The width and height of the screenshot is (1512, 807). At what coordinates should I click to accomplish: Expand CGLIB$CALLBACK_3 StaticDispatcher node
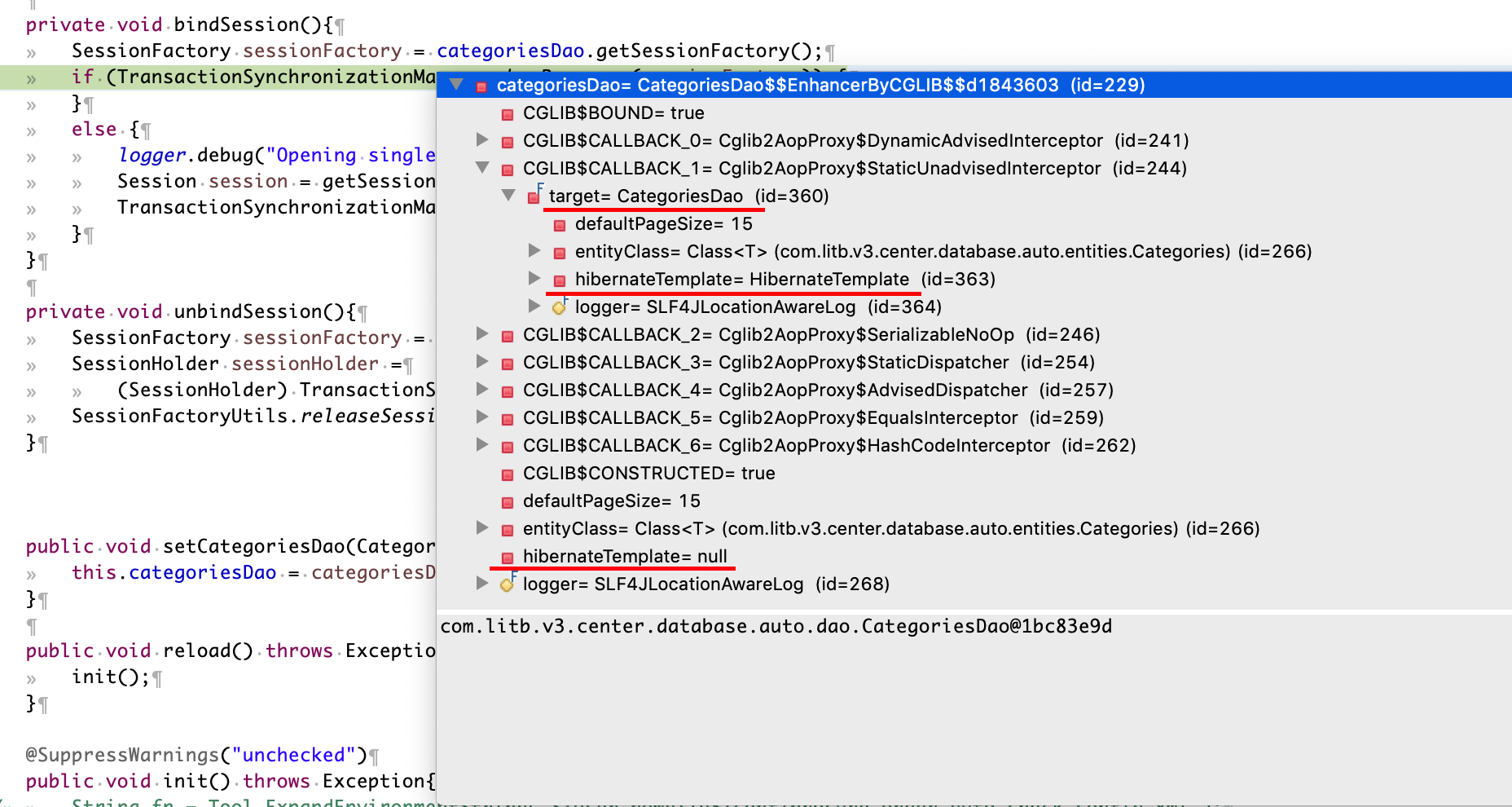point(482,362)
